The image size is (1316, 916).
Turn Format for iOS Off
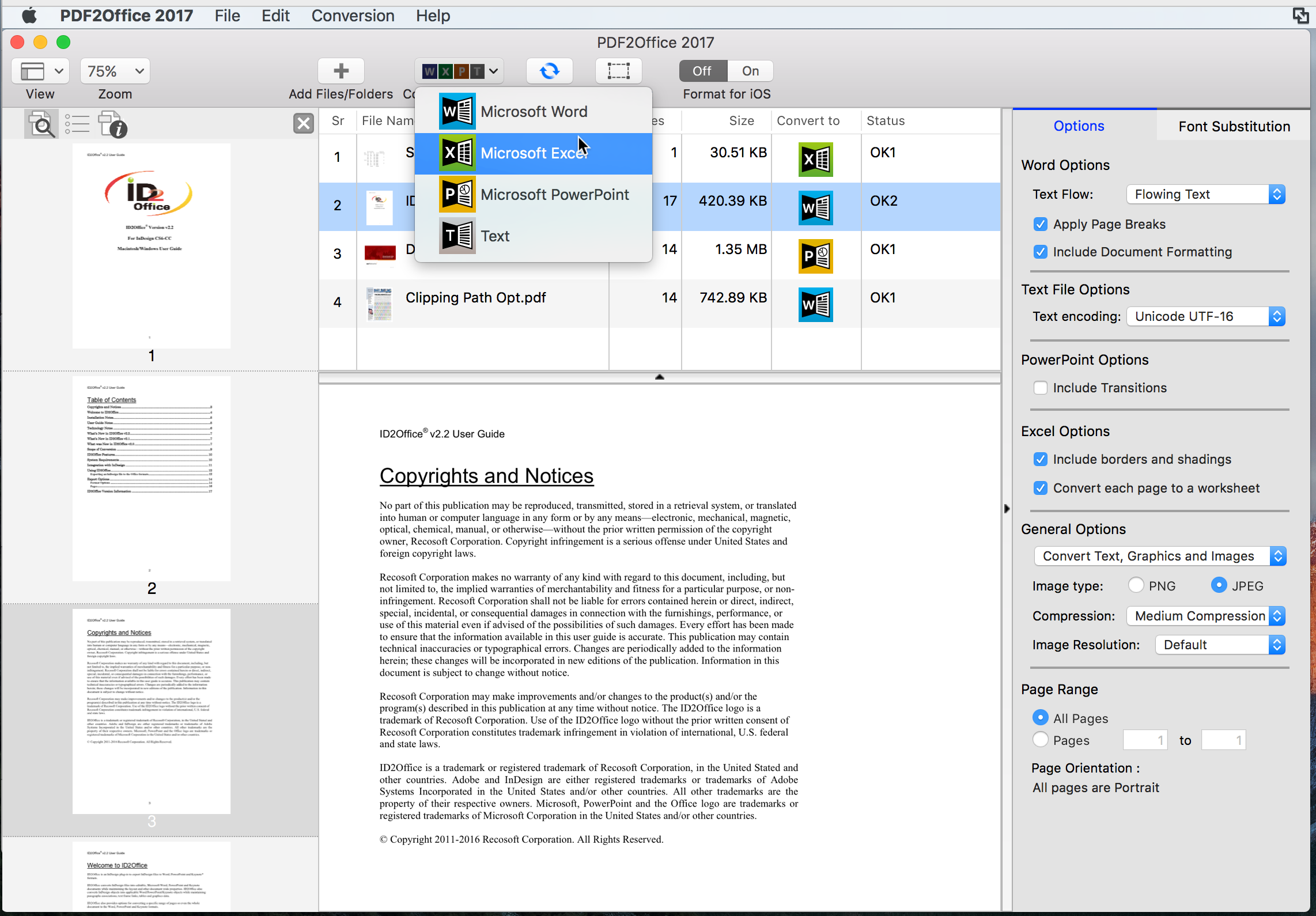[702, 71]
